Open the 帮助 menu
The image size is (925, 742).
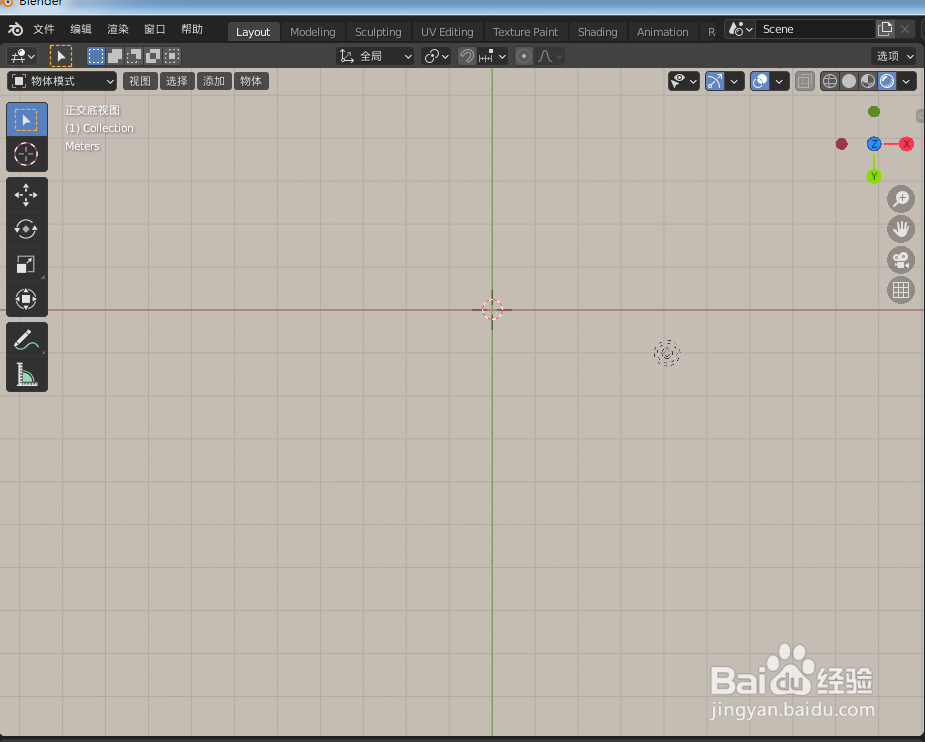[x=192, y=29]
